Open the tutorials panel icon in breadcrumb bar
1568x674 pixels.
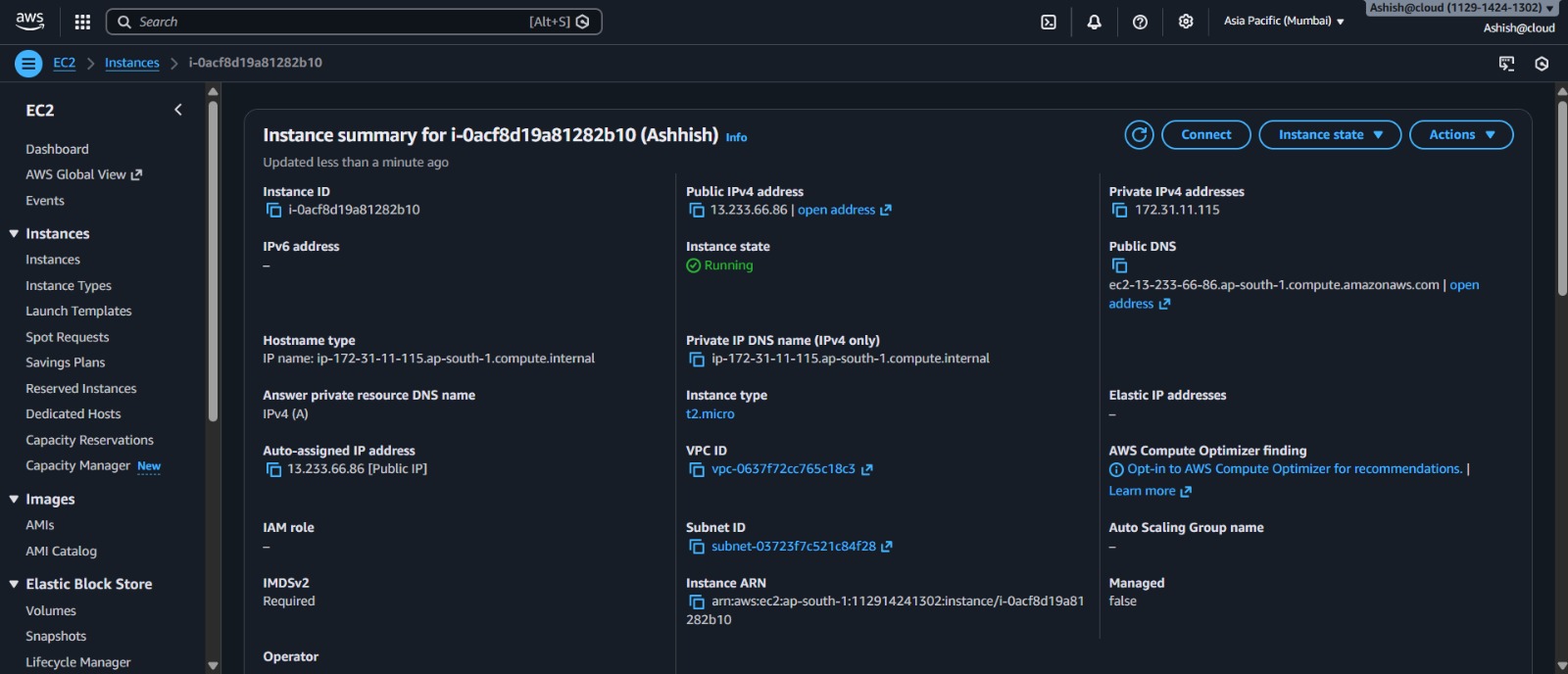[1506, 64]
